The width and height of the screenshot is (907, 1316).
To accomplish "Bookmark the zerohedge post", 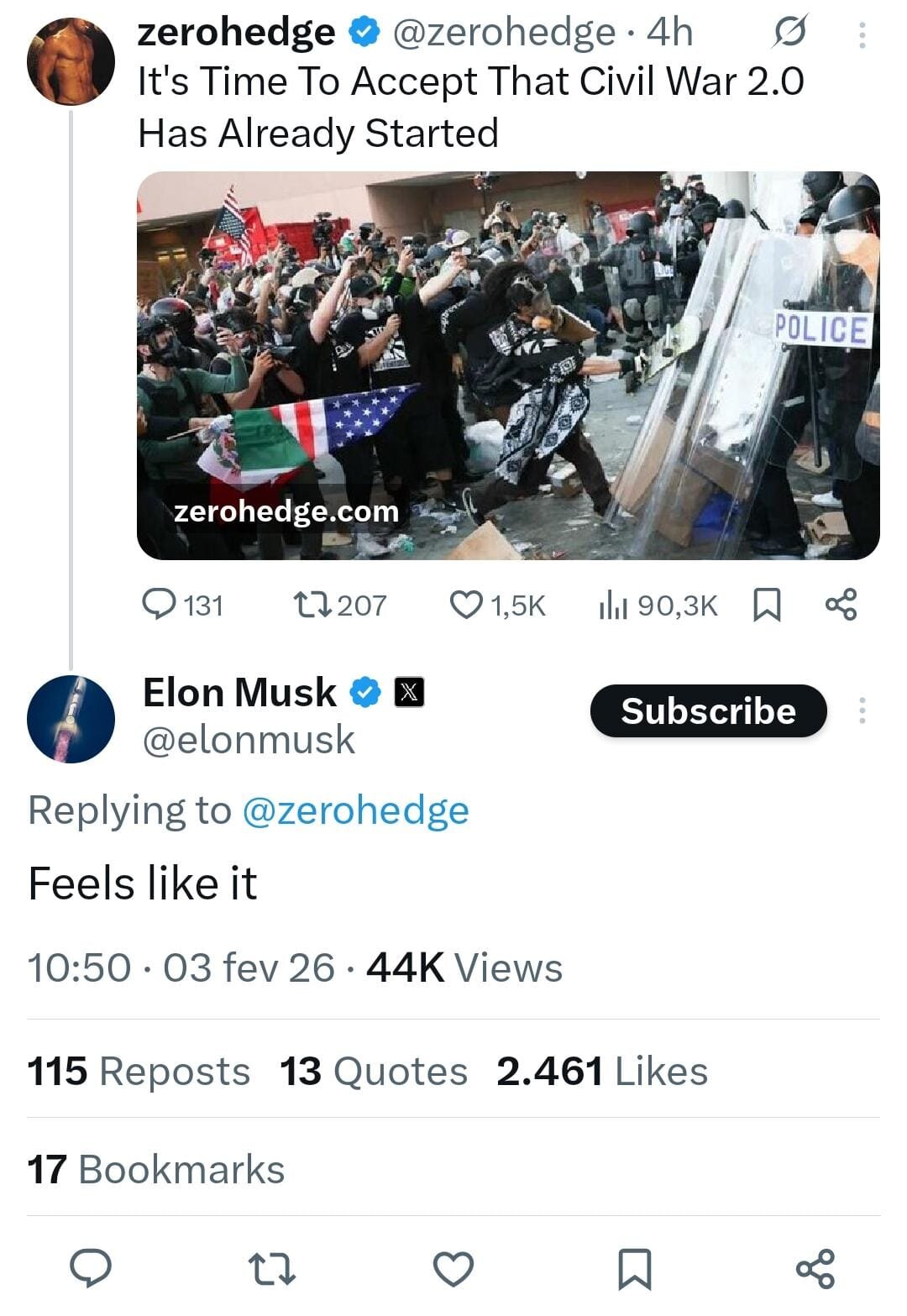I will pos(768,605).
